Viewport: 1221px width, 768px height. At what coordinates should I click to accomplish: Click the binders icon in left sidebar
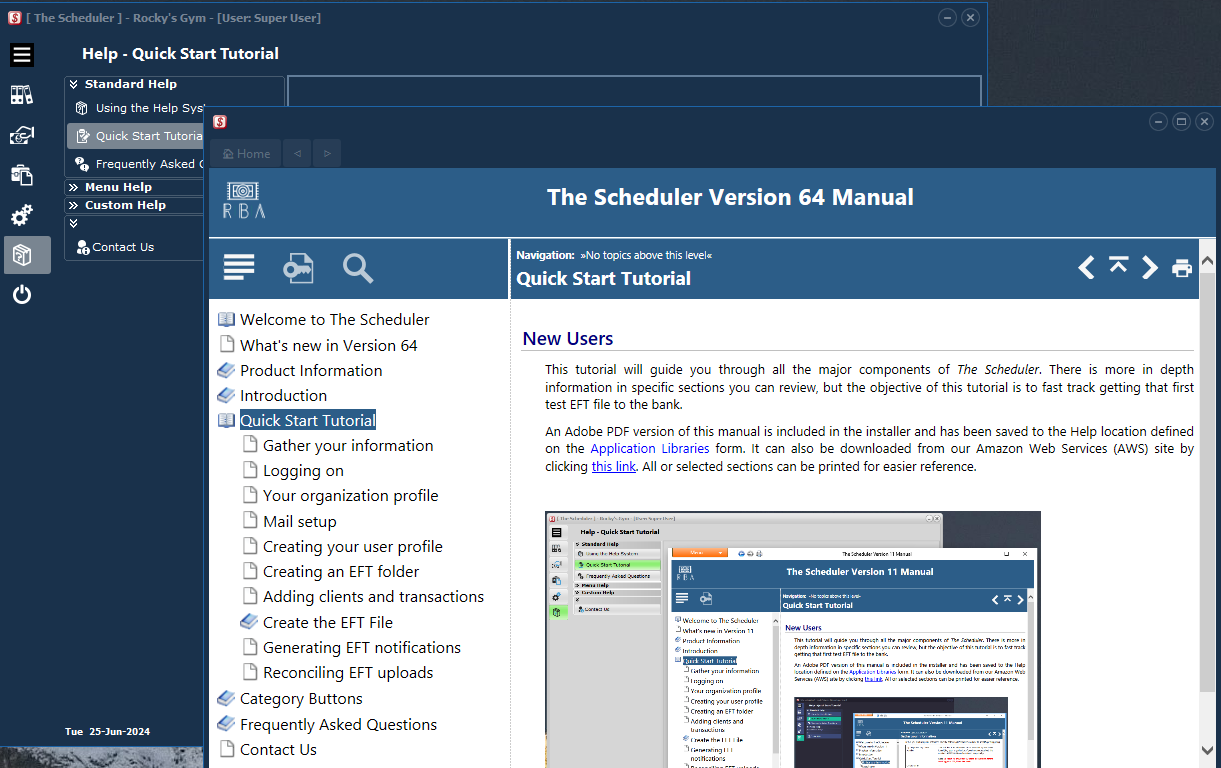[22, 95]
